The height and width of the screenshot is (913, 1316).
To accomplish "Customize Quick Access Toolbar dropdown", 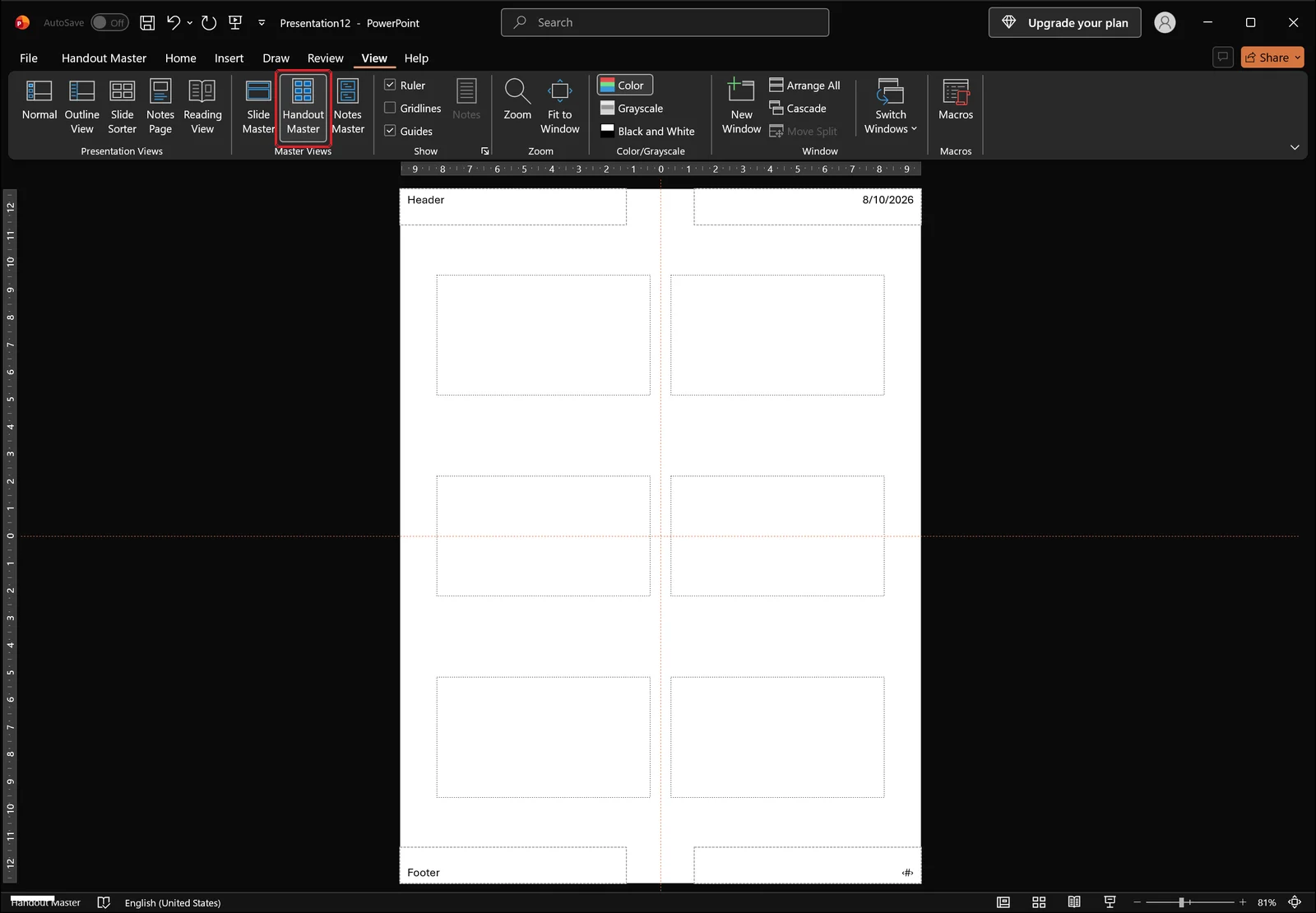I will click(x=262, y=23).
